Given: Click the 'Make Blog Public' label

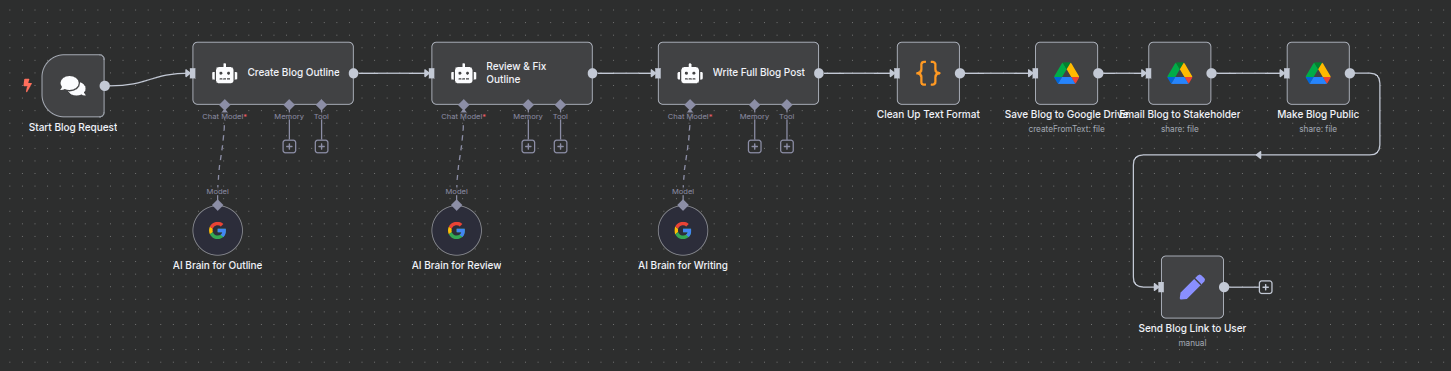Looking at the screenshot, I should click(1318, 115).
